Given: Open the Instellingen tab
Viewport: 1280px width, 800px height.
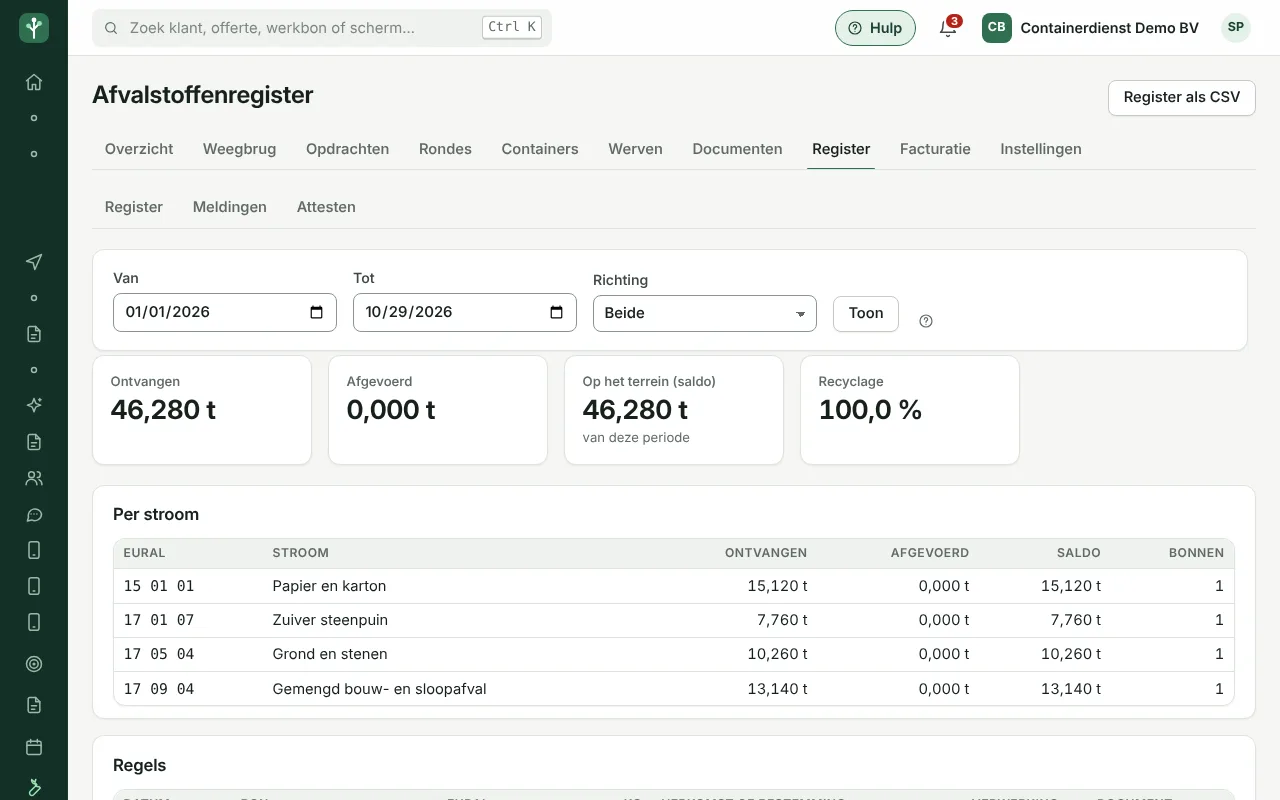Looking at the screenshot, I should coord(1041,149).
